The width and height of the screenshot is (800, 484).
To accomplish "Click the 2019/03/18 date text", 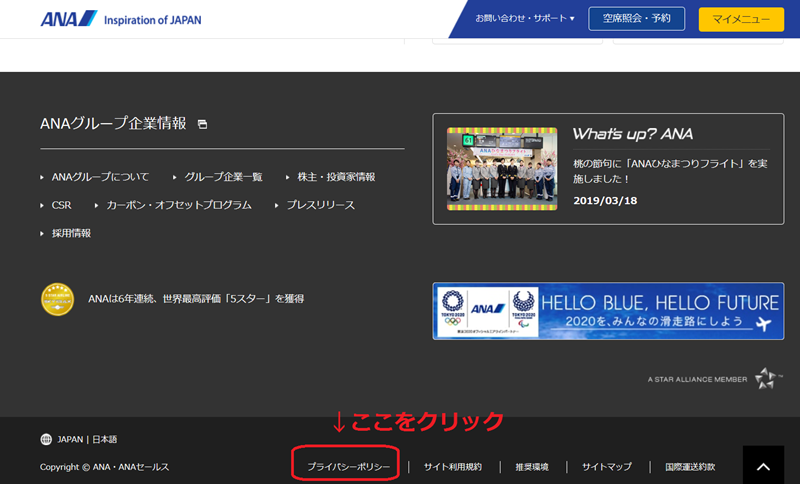I will coord(605,200).
